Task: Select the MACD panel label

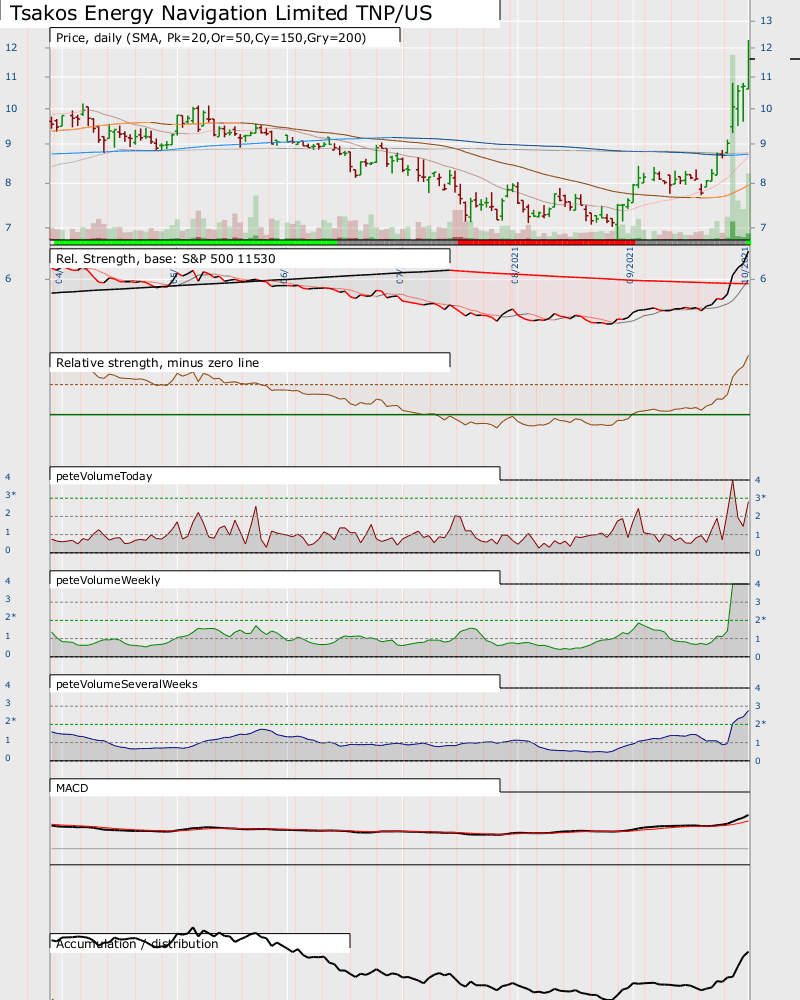Action: (x=72, y=788)
